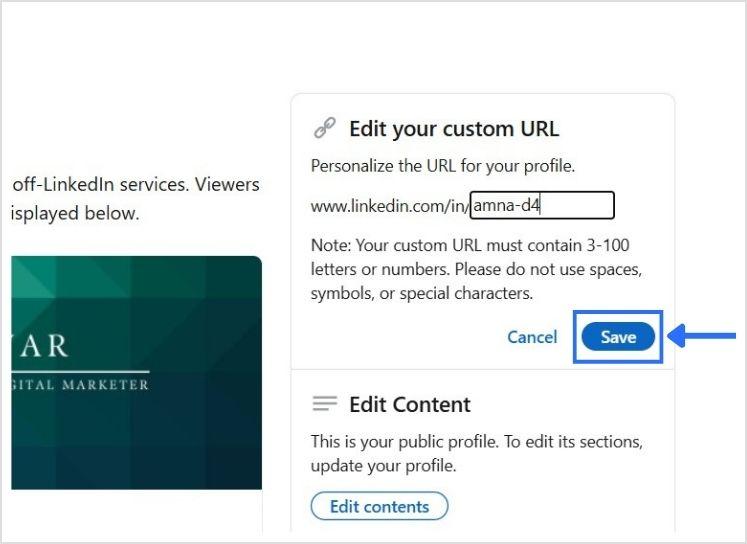Click the "GITAL MARKETER" text on the banner
747x544 pixels.
coord(80,384)
